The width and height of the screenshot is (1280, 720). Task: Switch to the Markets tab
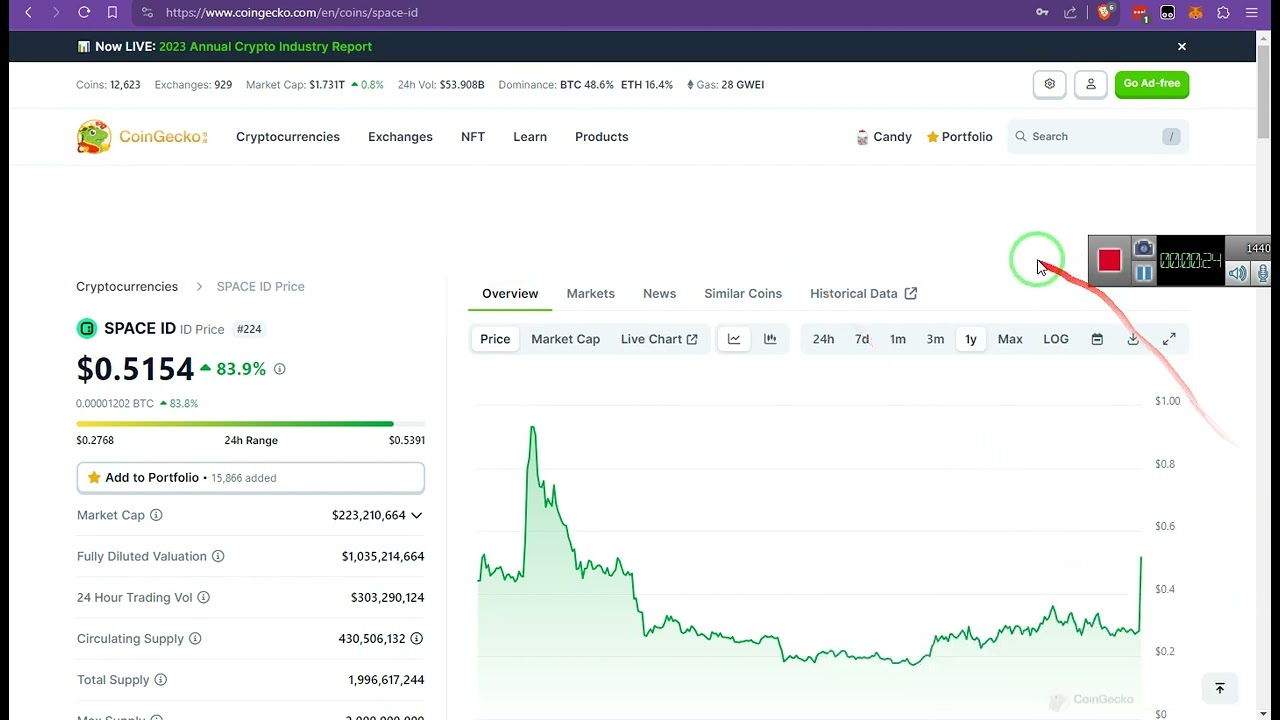590,293
